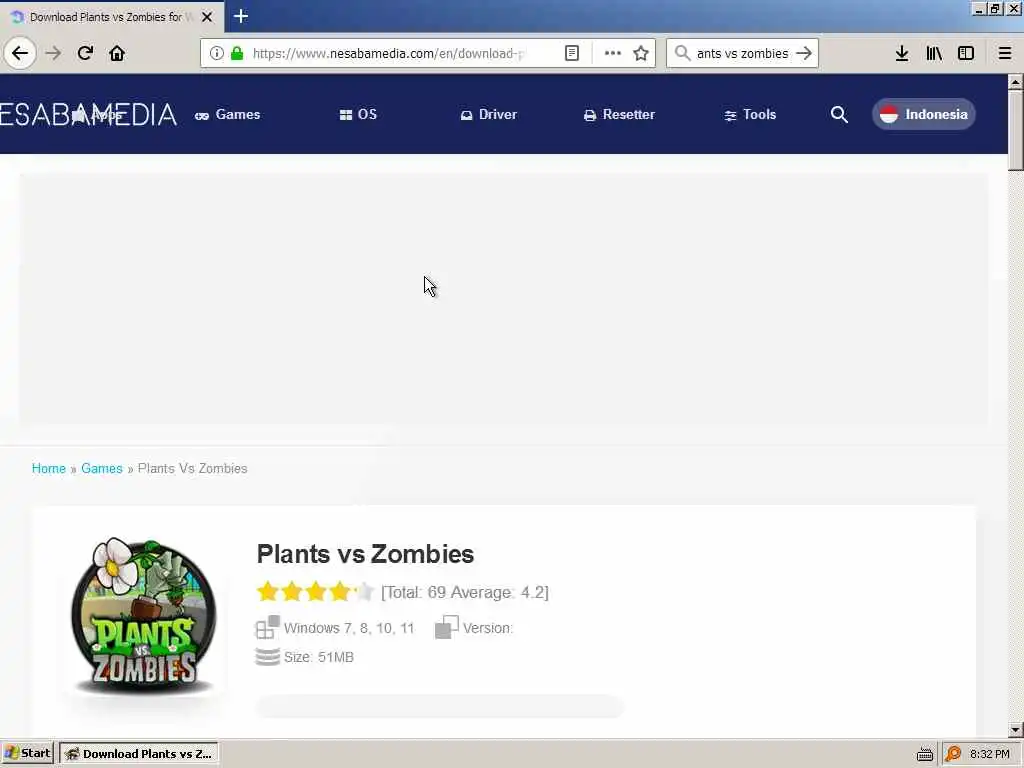The width and height of the screenshot is (1024, 768).
Task: Open the Firefox hamburger menu
Action: [x=1005, y=53]
